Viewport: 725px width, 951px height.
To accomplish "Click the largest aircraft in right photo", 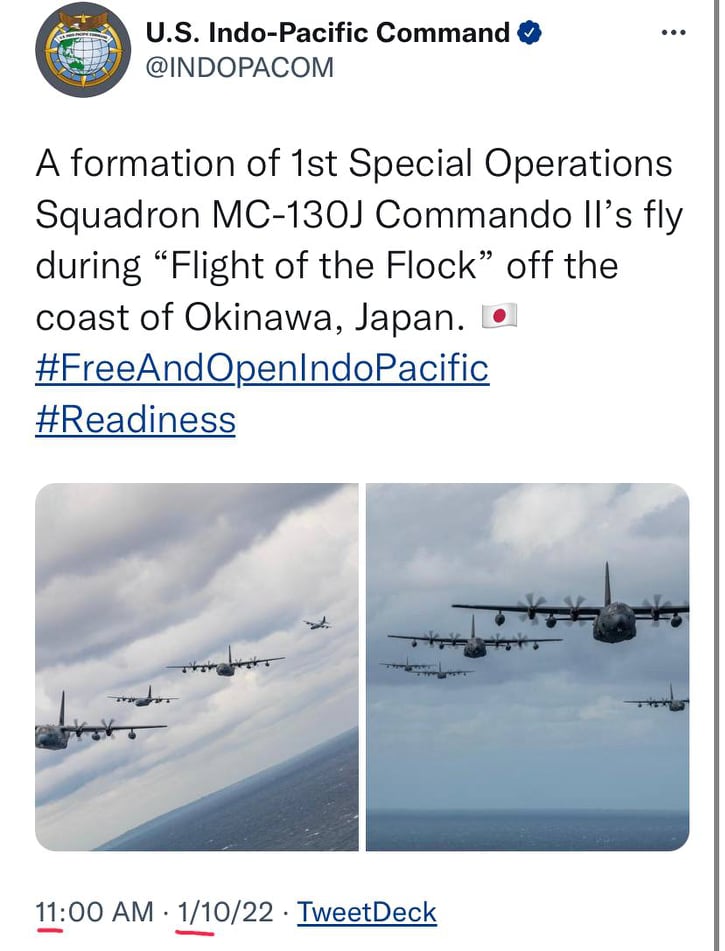I will [x=612, y=616].
